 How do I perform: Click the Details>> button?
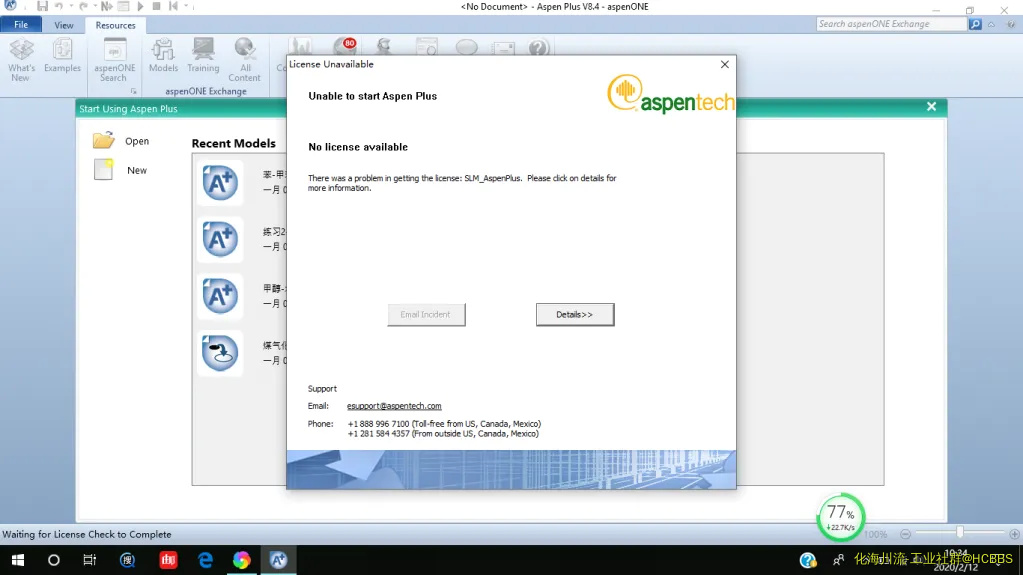click(x=575, y=315)
